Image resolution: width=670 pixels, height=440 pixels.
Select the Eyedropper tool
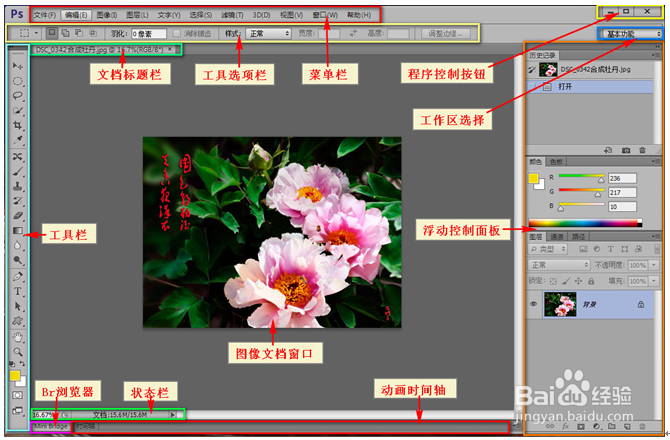click(x=18, y=140)
